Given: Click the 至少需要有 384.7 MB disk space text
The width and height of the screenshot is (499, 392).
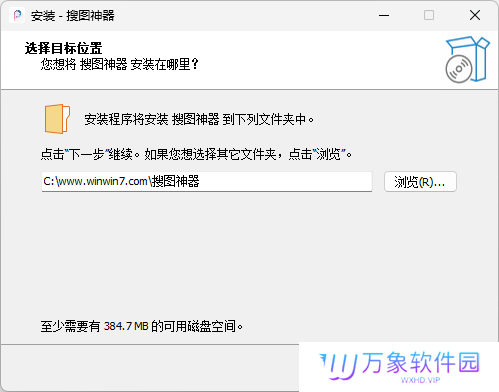Looking at the screenshot, I should tap(142, 326).
